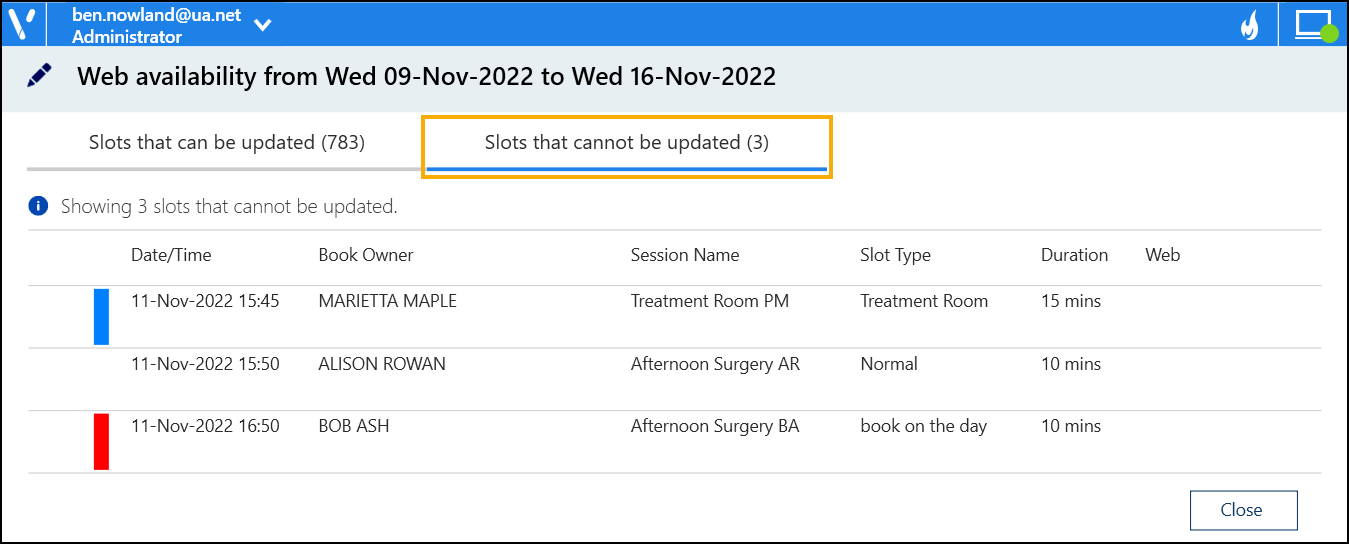The height and width of the screenshot is (544, 1349).
Task: Open the flame icon in header
Action: coord(1249,24)
